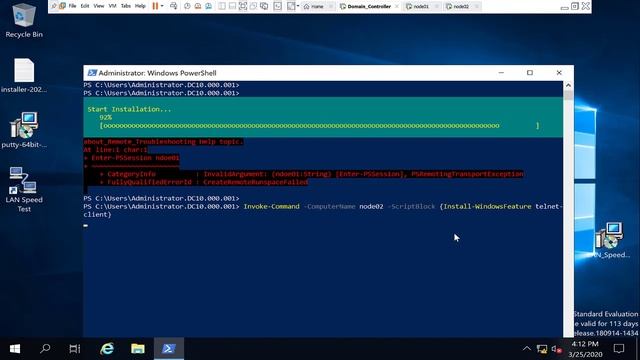Open the Action Center notifications icon
The image size is (640, 360).
click(619, 349)
